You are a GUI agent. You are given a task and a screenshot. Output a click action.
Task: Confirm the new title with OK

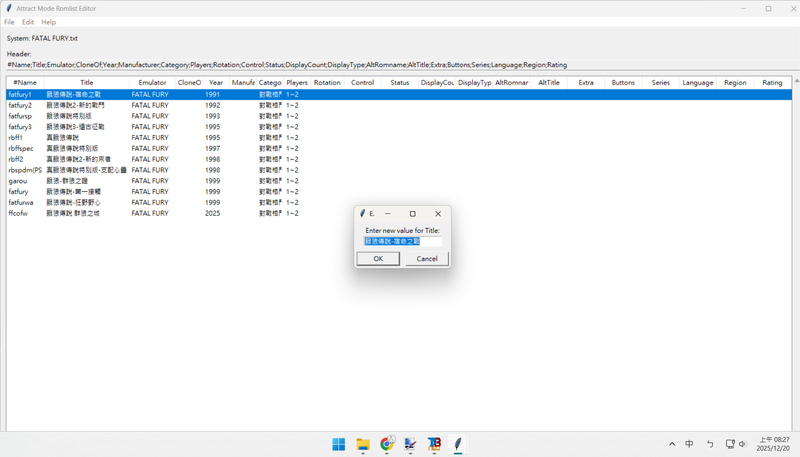click(378, 259)
